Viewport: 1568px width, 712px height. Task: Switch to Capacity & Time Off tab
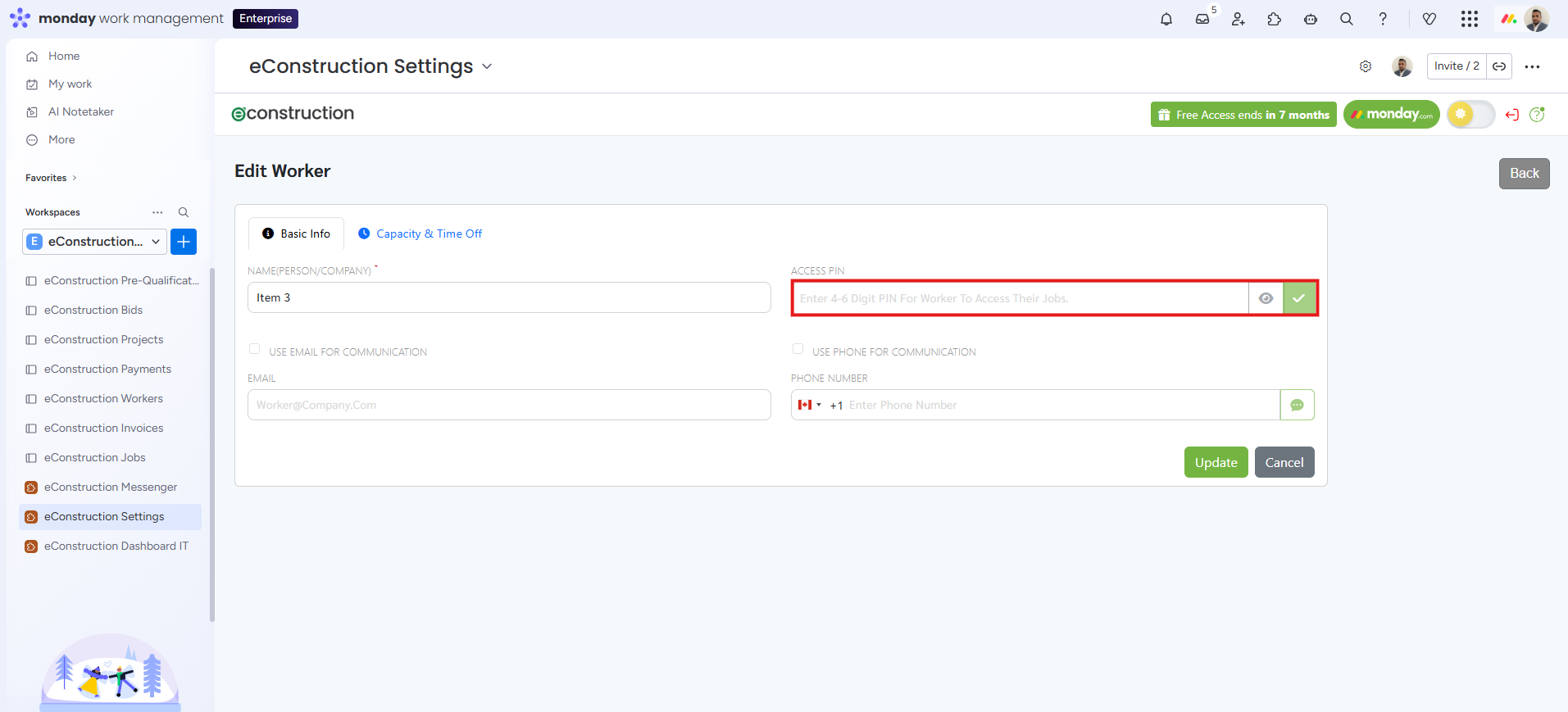coord(420,234)
